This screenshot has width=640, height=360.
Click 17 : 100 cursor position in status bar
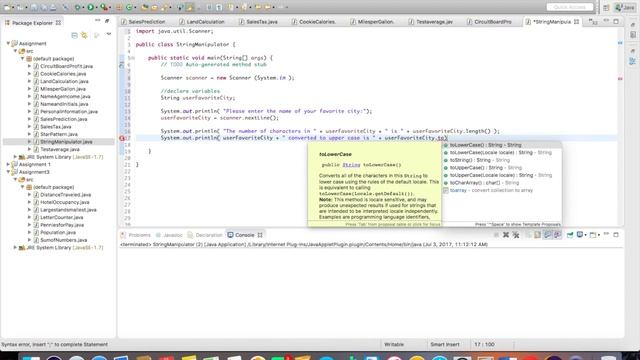click(x=484, y=344)
